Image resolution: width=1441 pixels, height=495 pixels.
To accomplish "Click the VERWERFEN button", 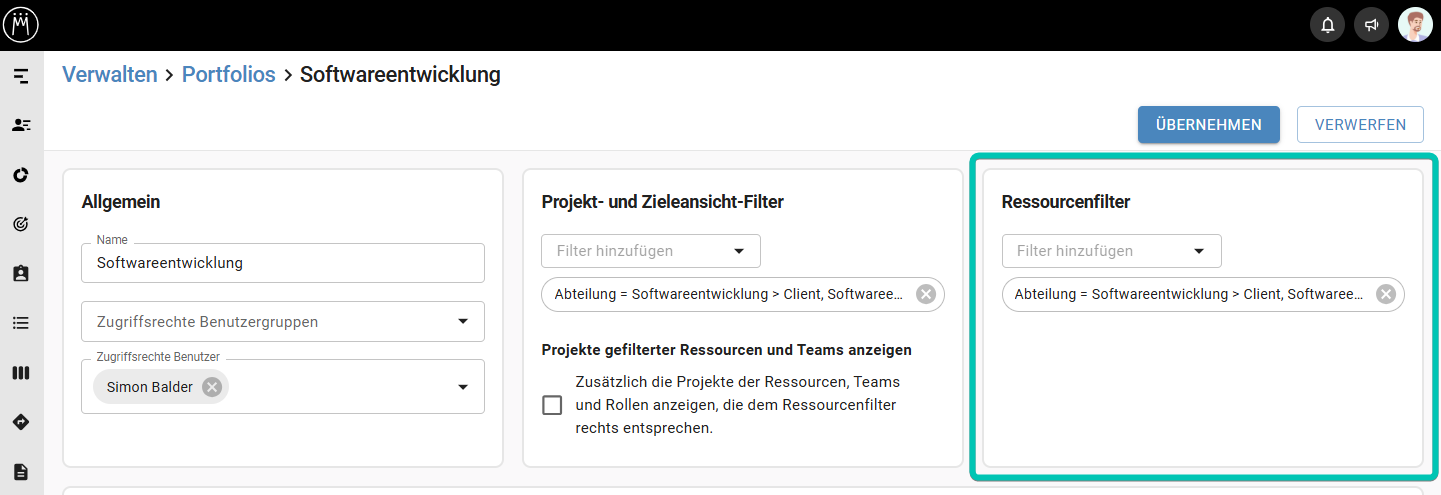I will (x=1360, y=125).
